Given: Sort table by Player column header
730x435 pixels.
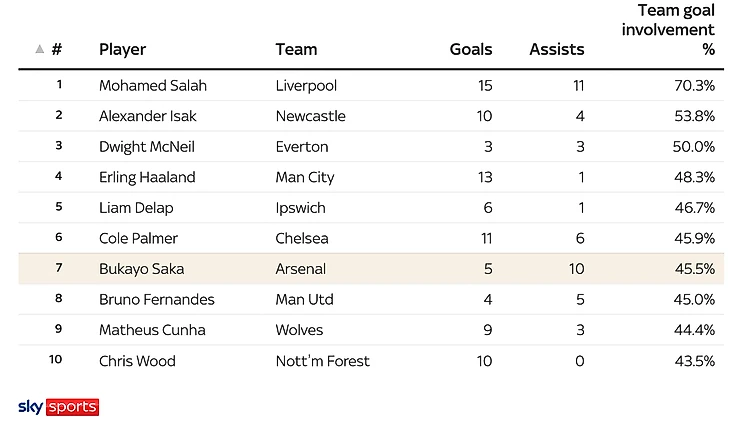Looking at the screenshot, I should (x=122, y=49).
